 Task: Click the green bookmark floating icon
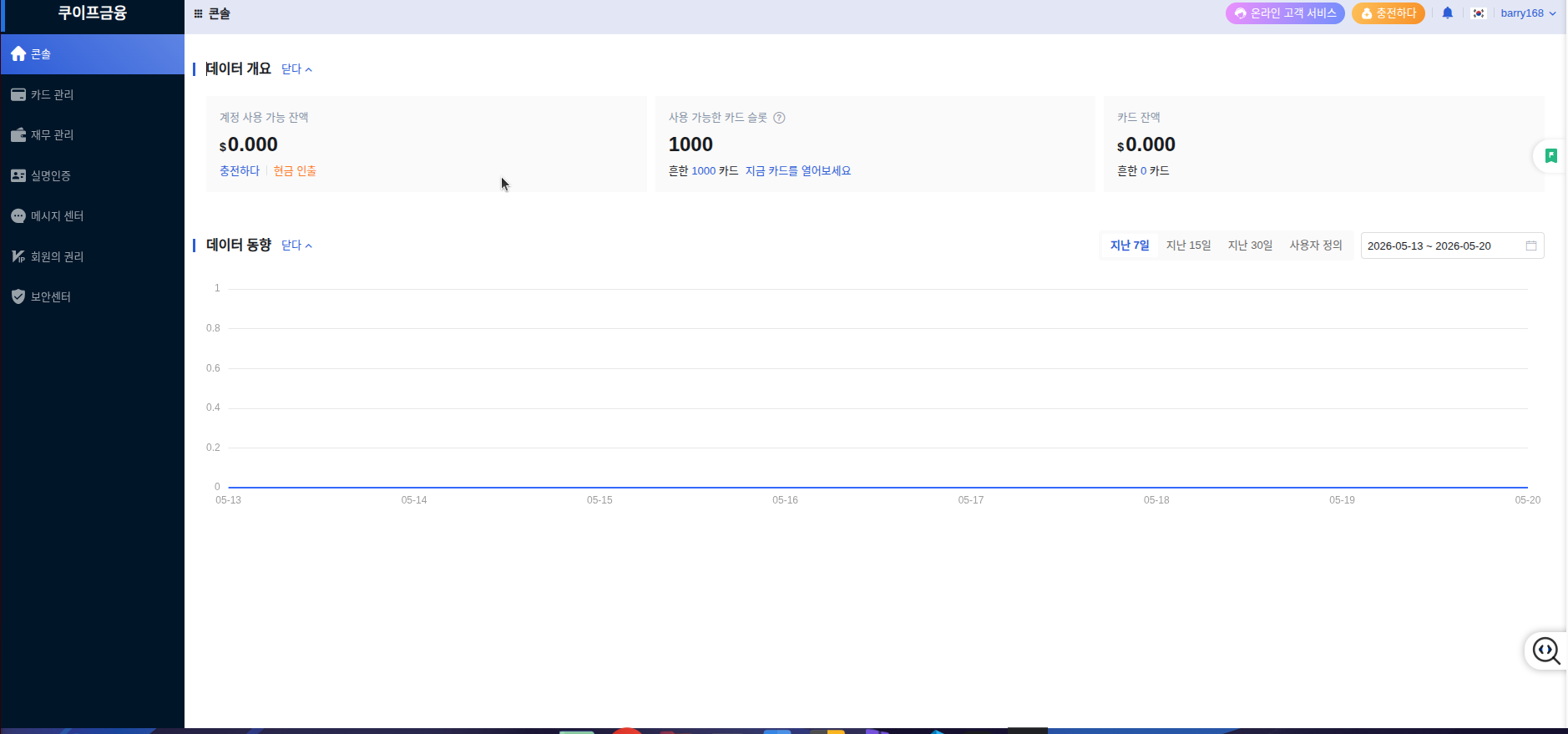[x=1551, y=155]
